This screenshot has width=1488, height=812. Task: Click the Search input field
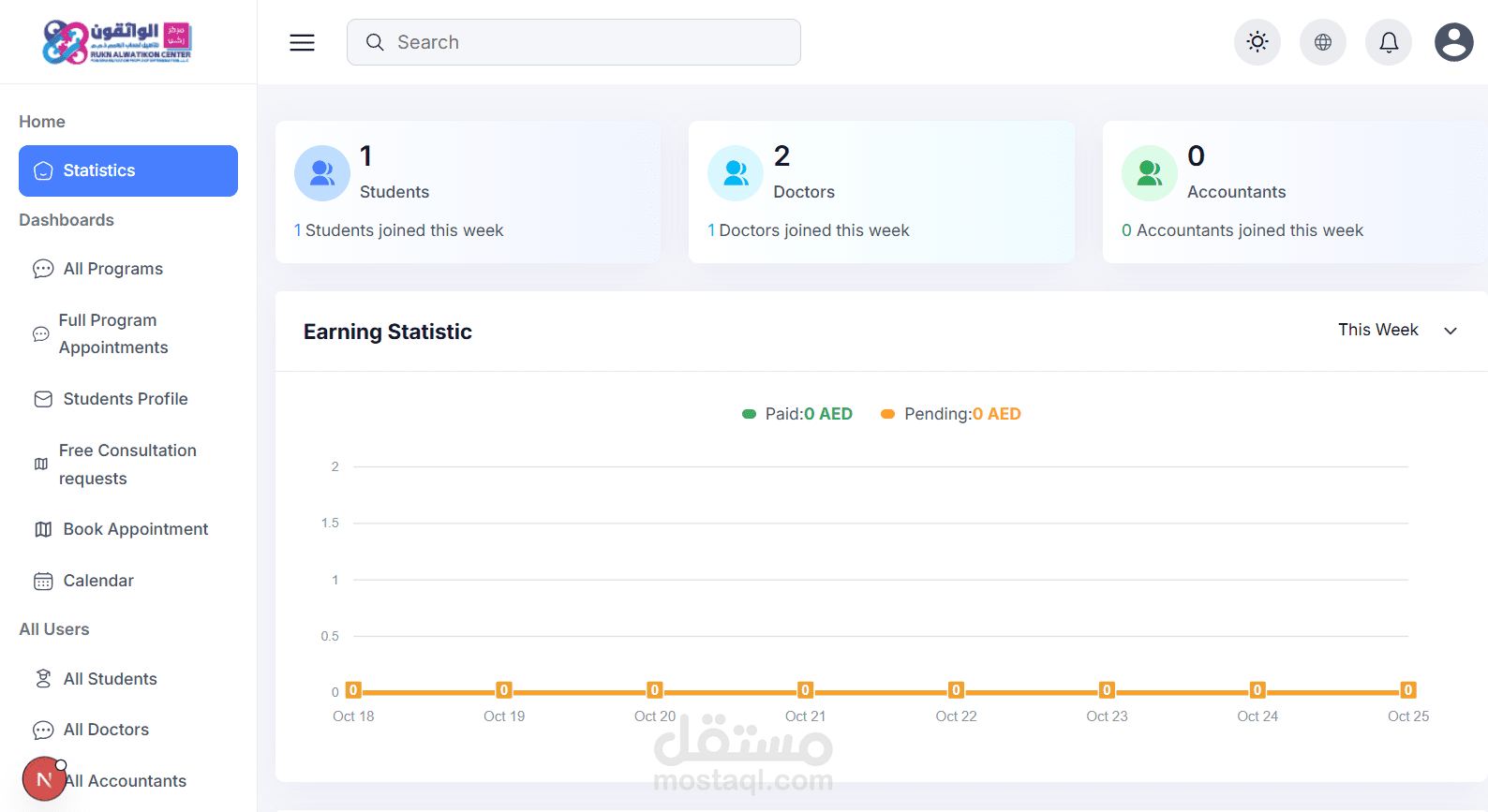click(573, 42)
